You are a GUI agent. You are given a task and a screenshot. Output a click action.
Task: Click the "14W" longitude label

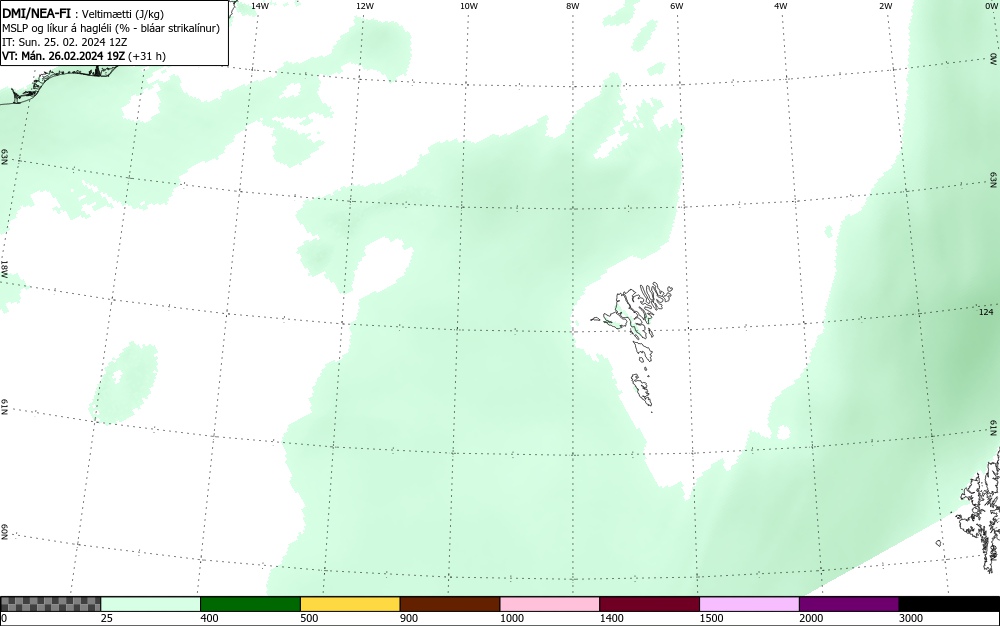(x=260, y=6)
